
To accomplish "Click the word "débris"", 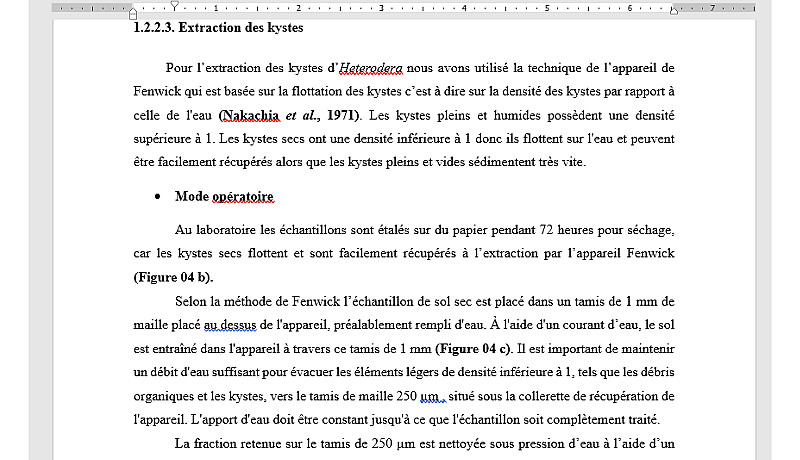I will (x=658, y=372).
